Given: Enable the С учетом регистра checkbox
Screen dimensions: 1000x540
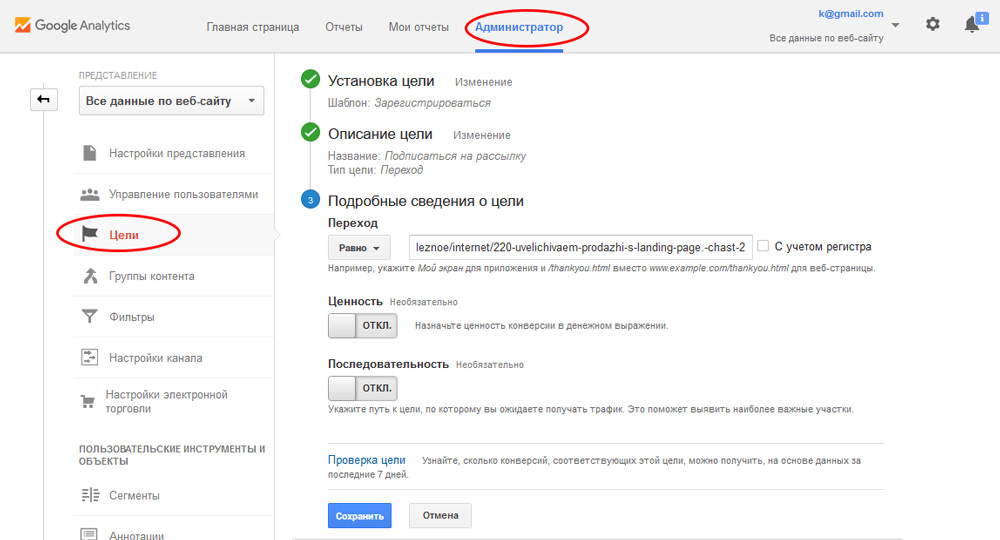Looking at the screenshot, I should tap(763, 245).
